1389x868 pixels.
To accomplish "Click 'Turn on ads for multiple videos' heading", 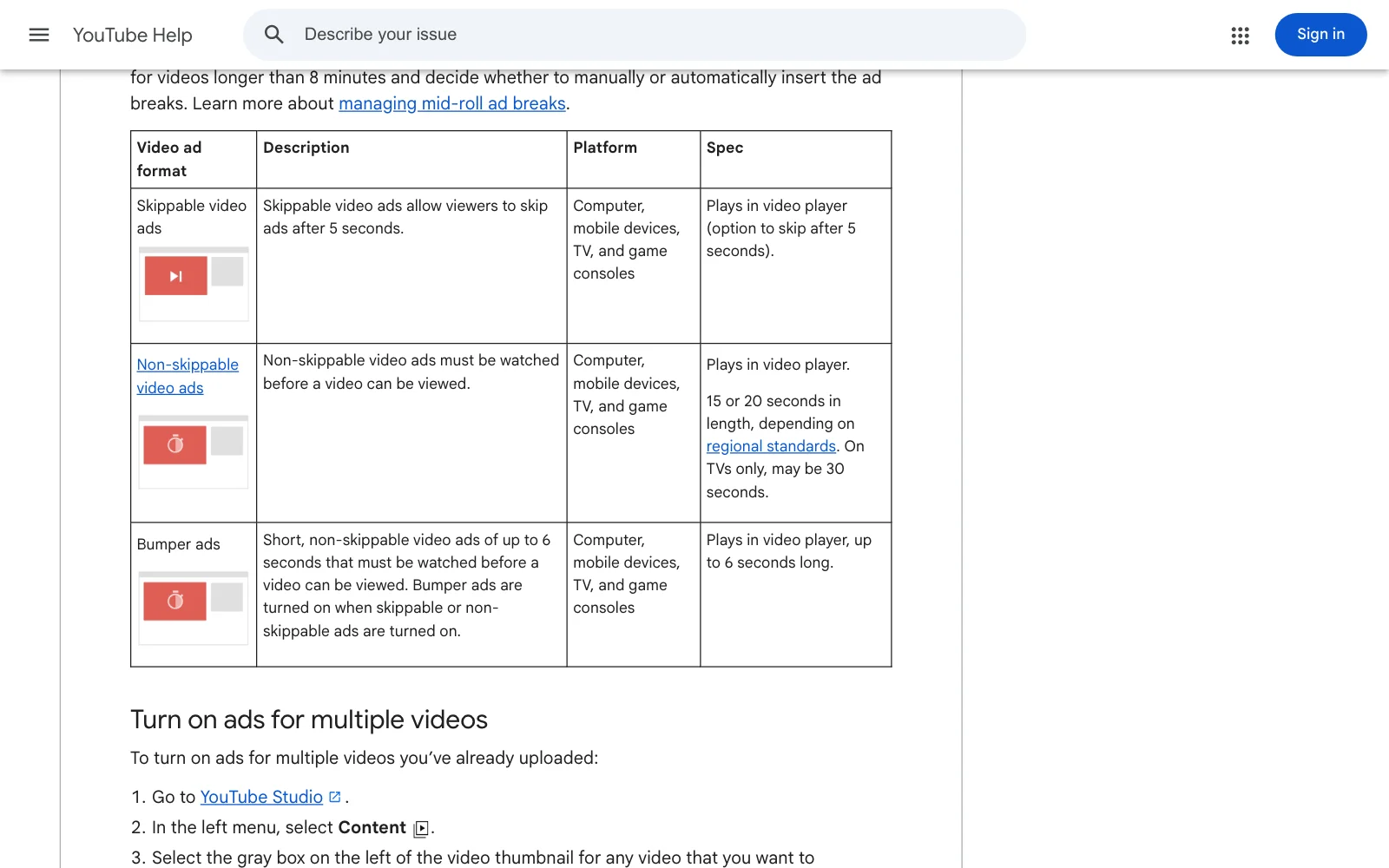I will [309, 720].
